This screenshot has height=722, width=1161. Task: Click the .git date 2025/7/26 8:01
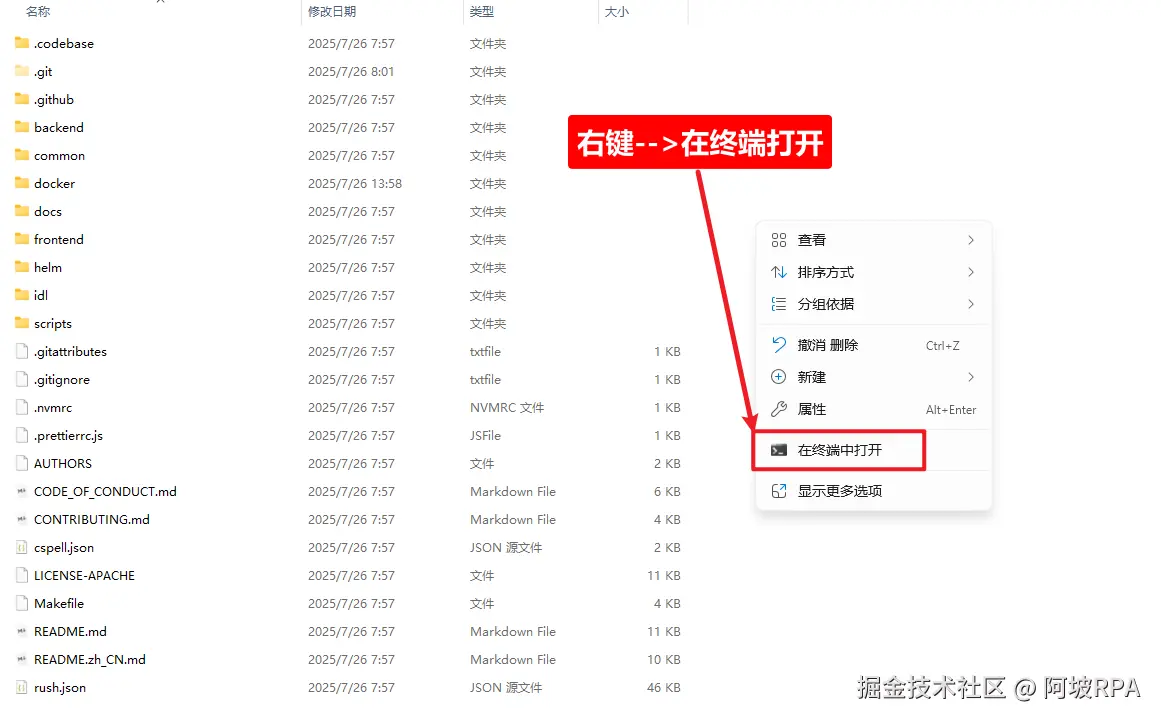(x=351, y=71)
